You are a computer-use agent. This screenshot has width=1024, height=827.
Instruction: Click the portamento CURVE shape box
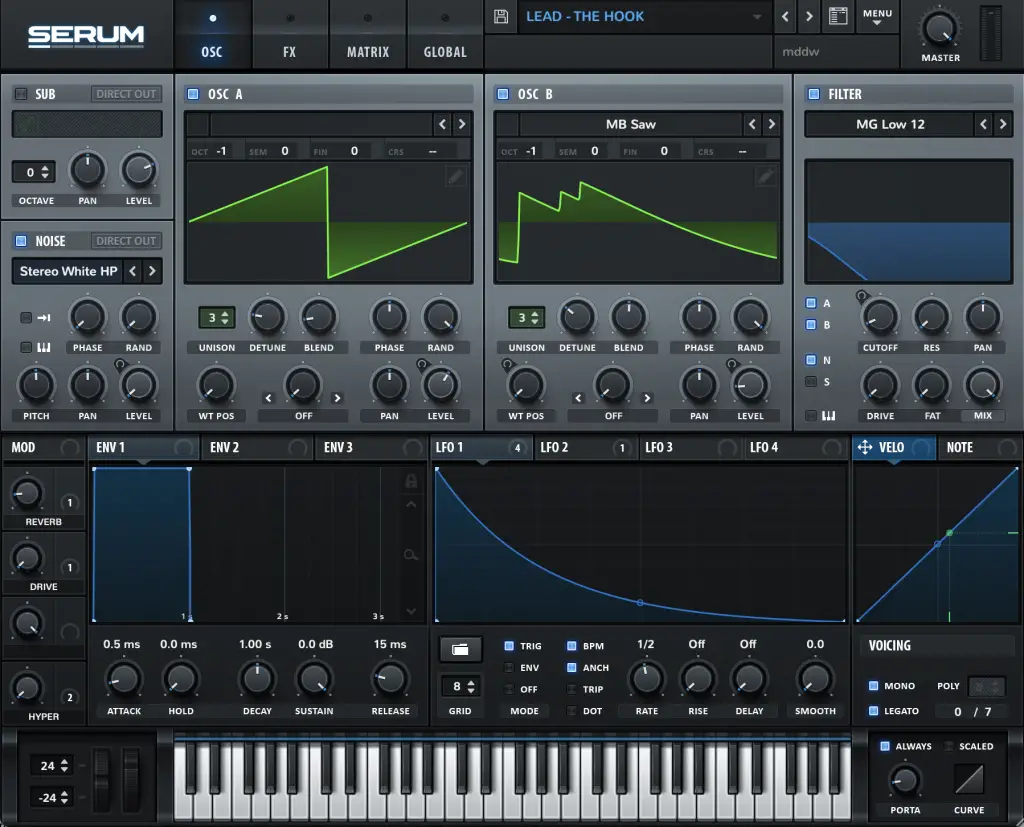click(x=969, y=779)
